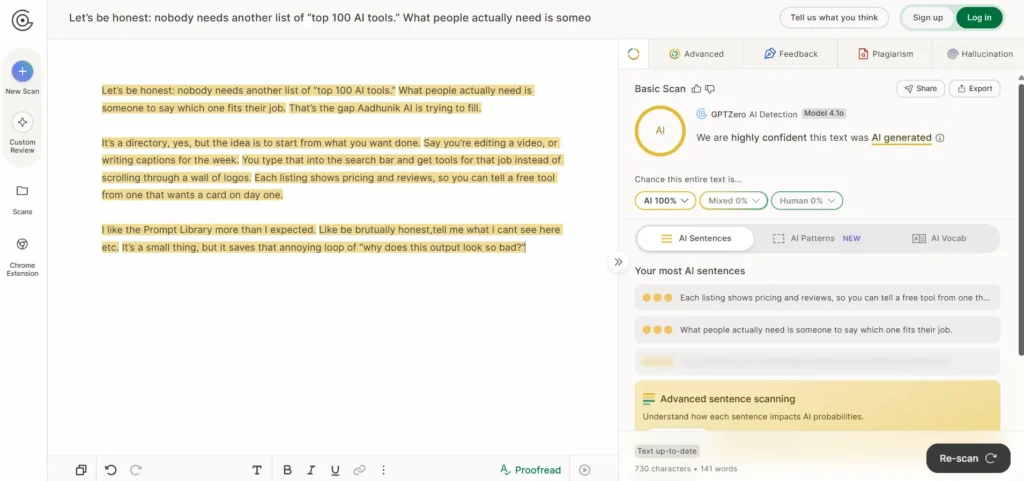Click the Share button
The image size is (1024, 481).
click(920, 89)
